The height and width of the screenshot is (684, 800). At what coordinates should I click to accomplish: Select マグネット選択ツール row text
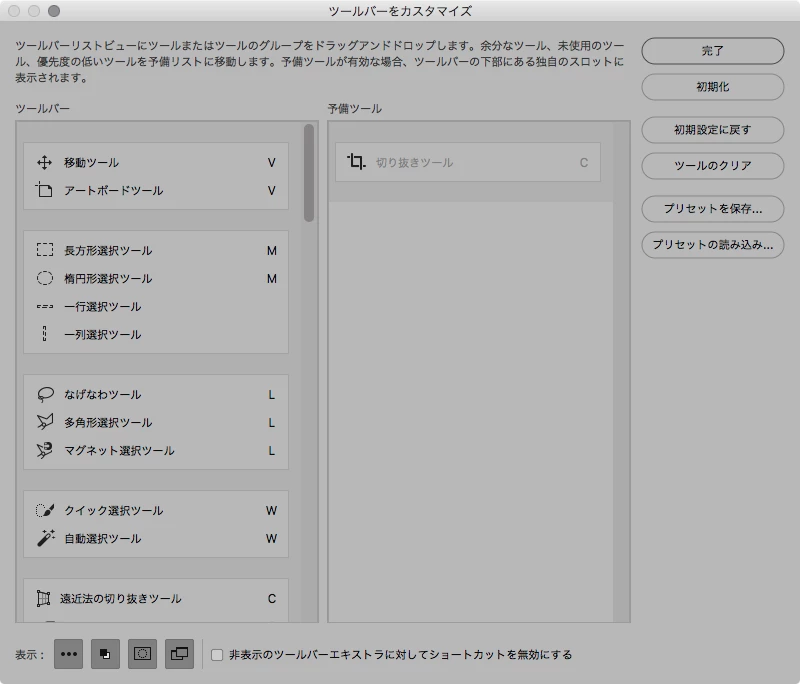[x=119, y=451]
